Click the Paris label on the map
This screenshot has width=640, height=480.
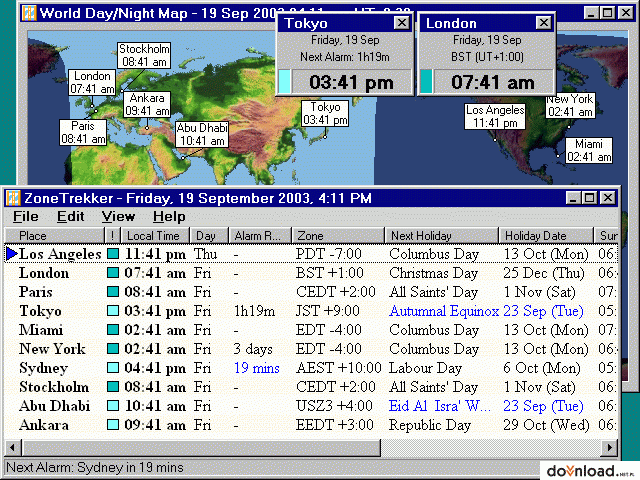coord(83,132)
